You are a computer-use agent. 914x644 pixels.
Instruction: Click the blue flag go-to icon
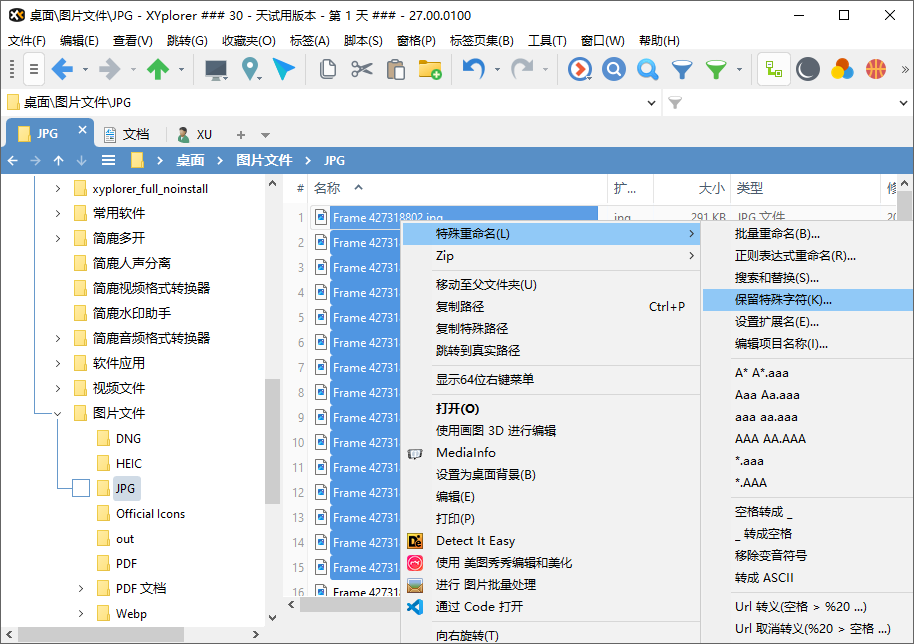tap(283, 70)
